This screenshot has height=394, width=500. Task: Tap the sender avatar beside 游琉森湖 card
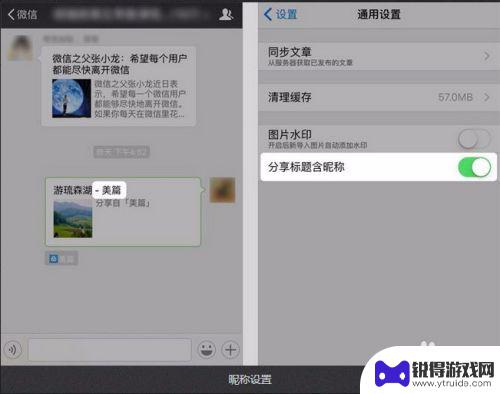pos(222,190)
